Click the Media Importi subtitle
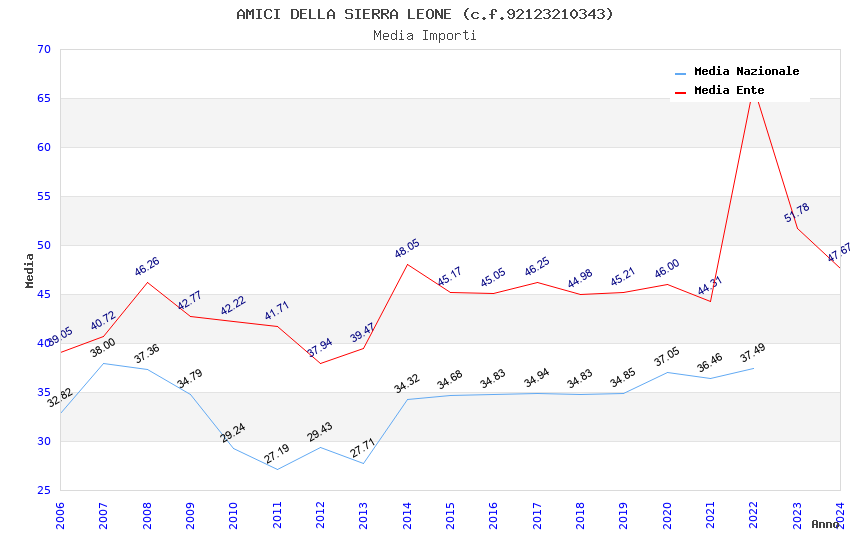 point(425,36)
